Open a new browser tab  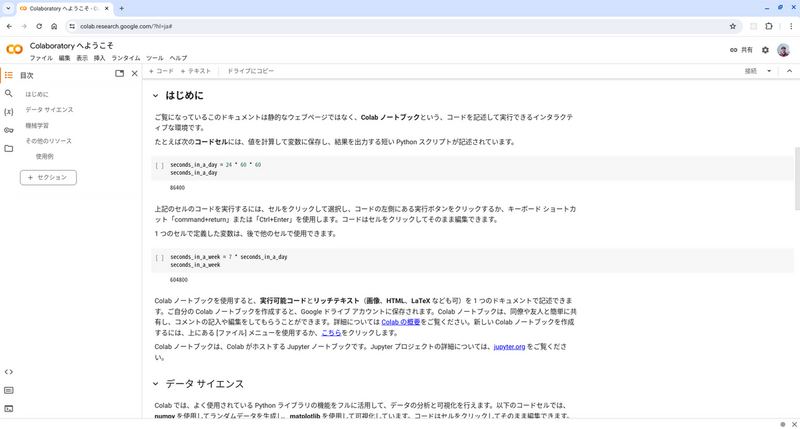pos(121,8)
